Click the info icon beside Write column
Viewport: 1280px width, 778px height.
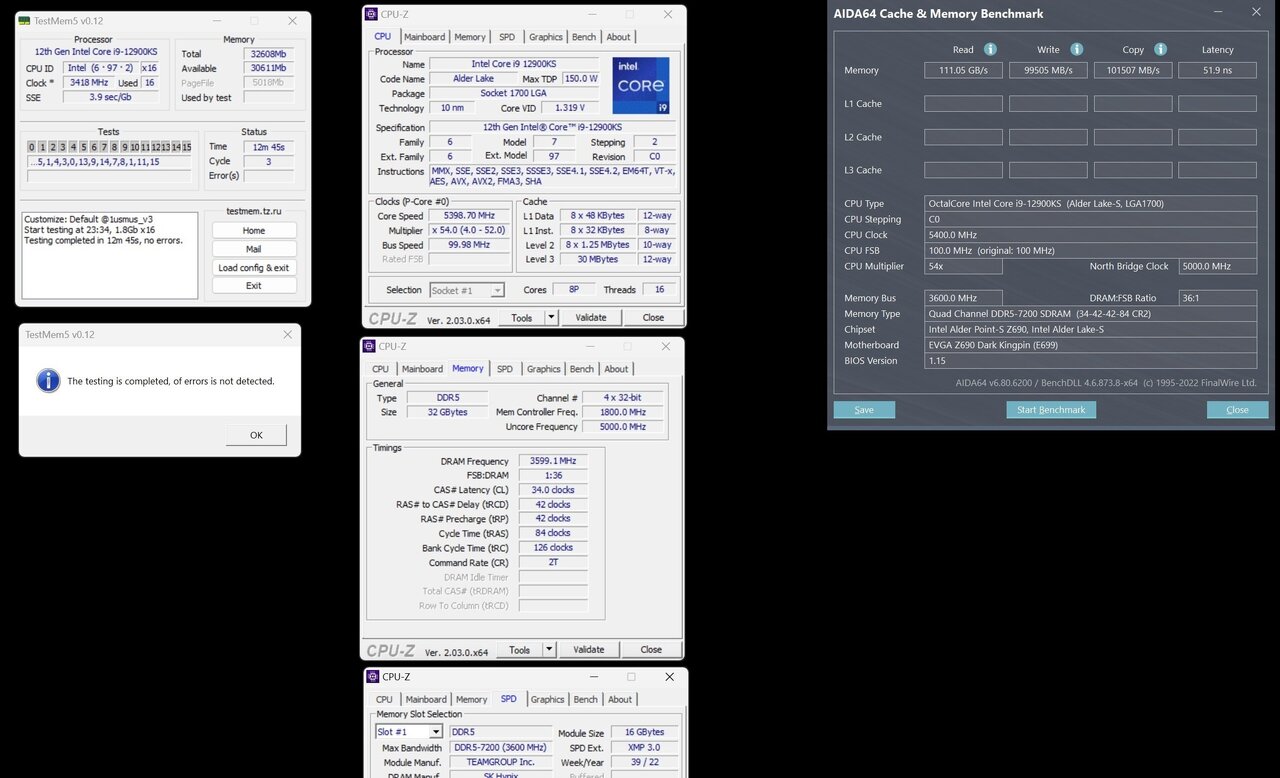click(1076, 49)
